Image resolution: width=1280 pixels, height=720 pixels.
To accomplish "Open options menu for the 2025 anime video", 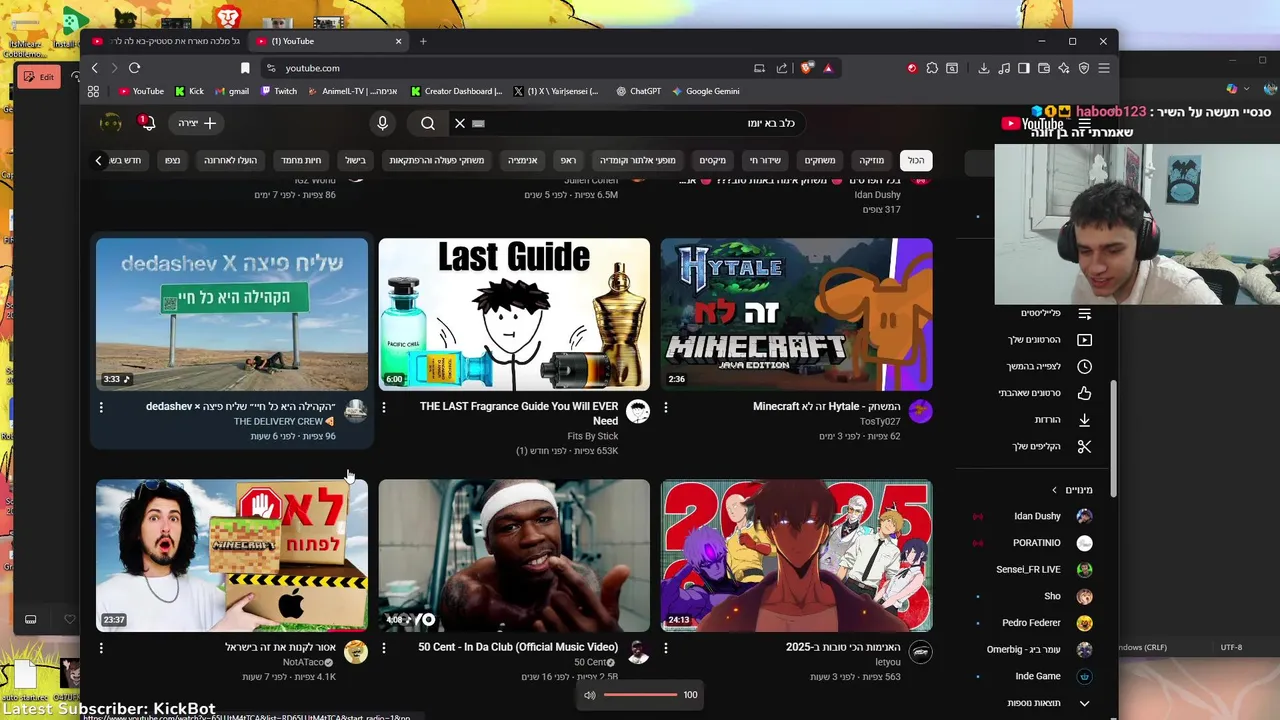I will pos(666,648).
